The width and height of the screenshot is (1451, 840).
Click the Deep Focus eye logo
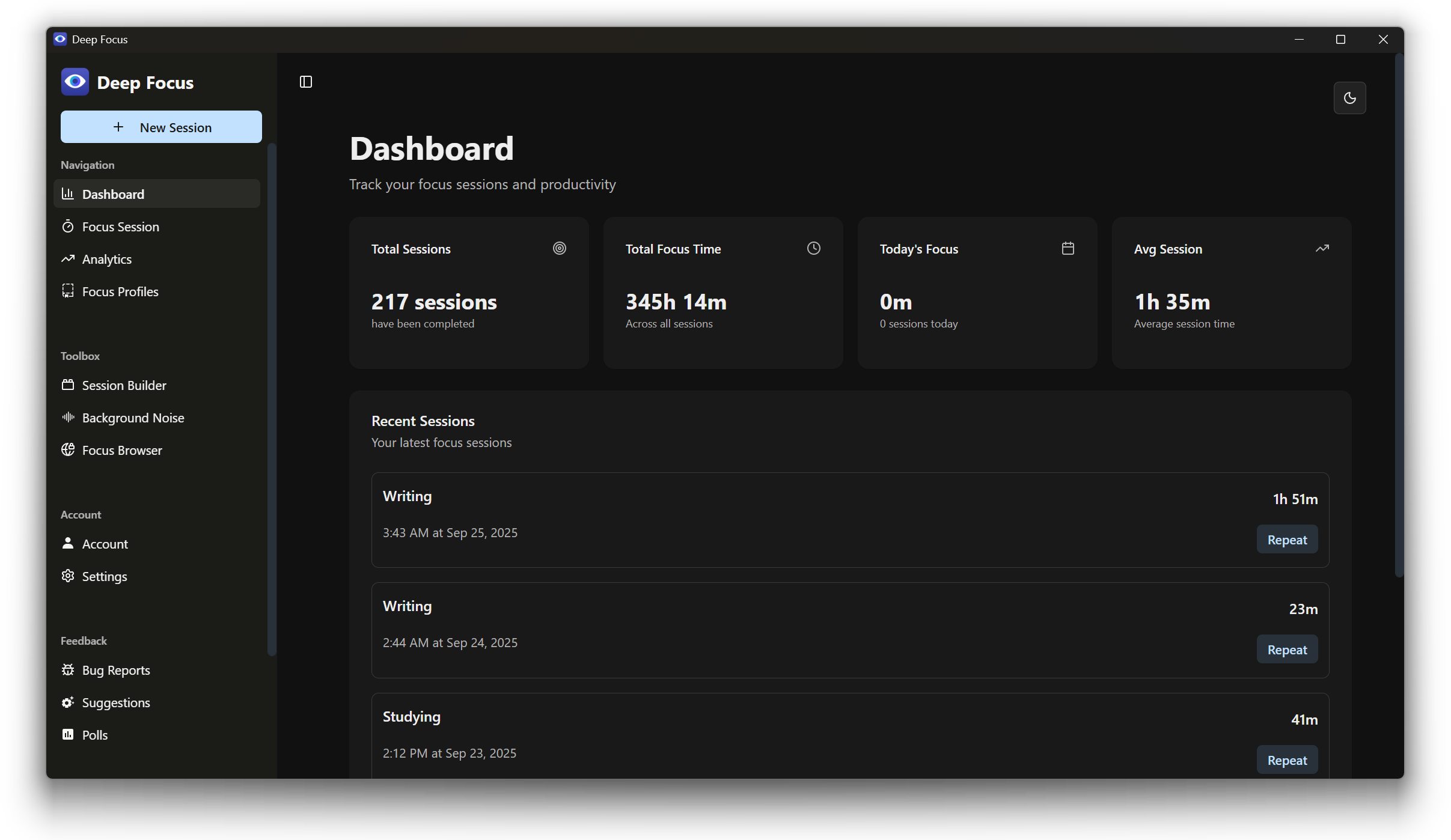point(75,82)
